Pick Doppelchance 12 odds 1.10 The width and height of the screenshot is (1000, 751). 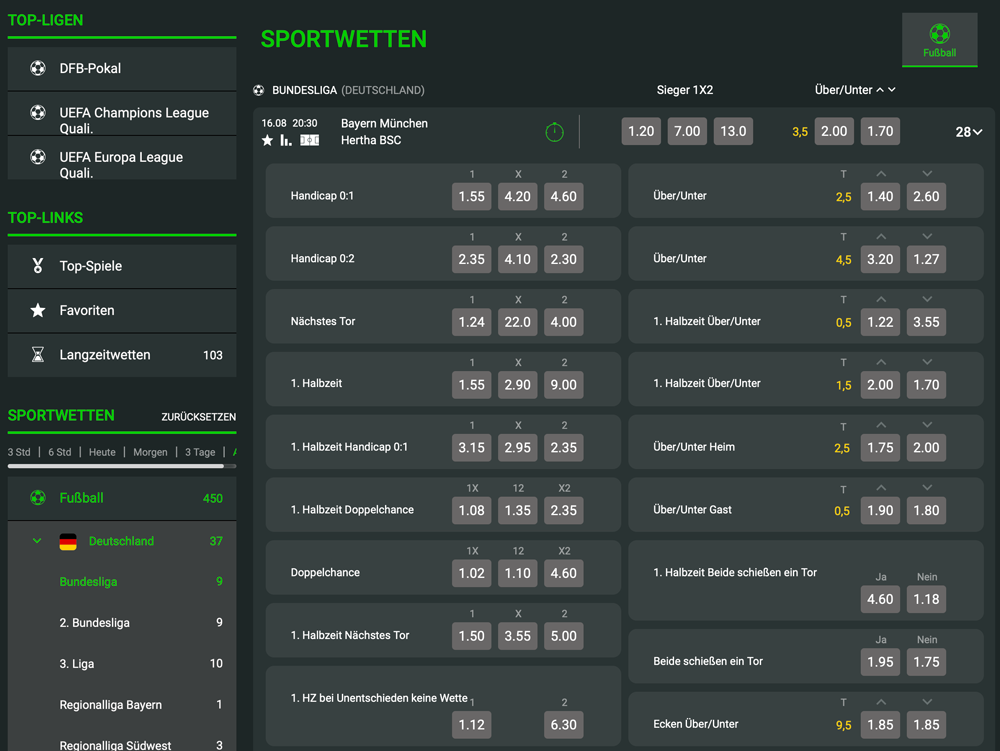point(517,573)
